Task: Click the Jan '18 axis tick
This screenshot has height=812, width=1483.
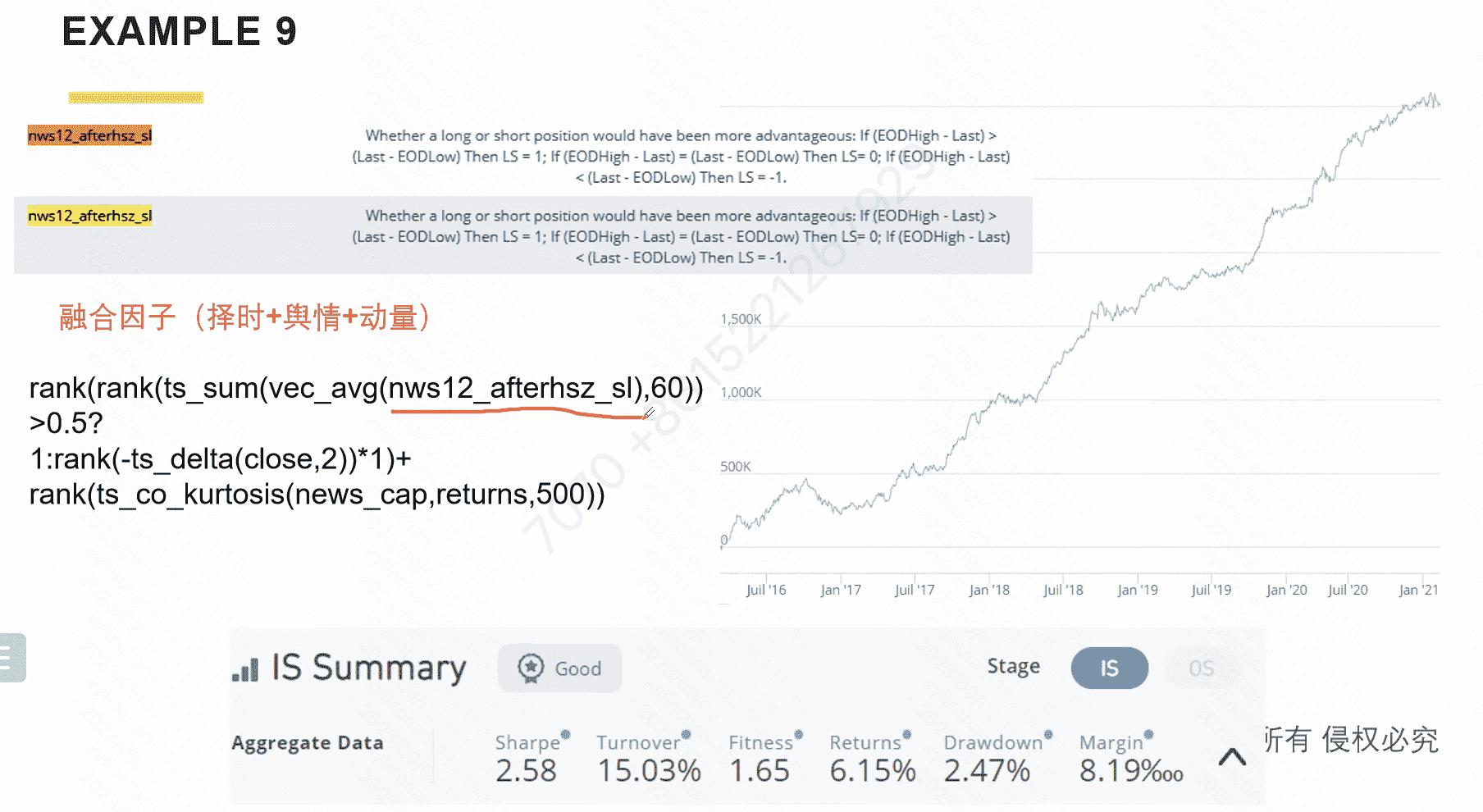Action: tap(989, 590)
